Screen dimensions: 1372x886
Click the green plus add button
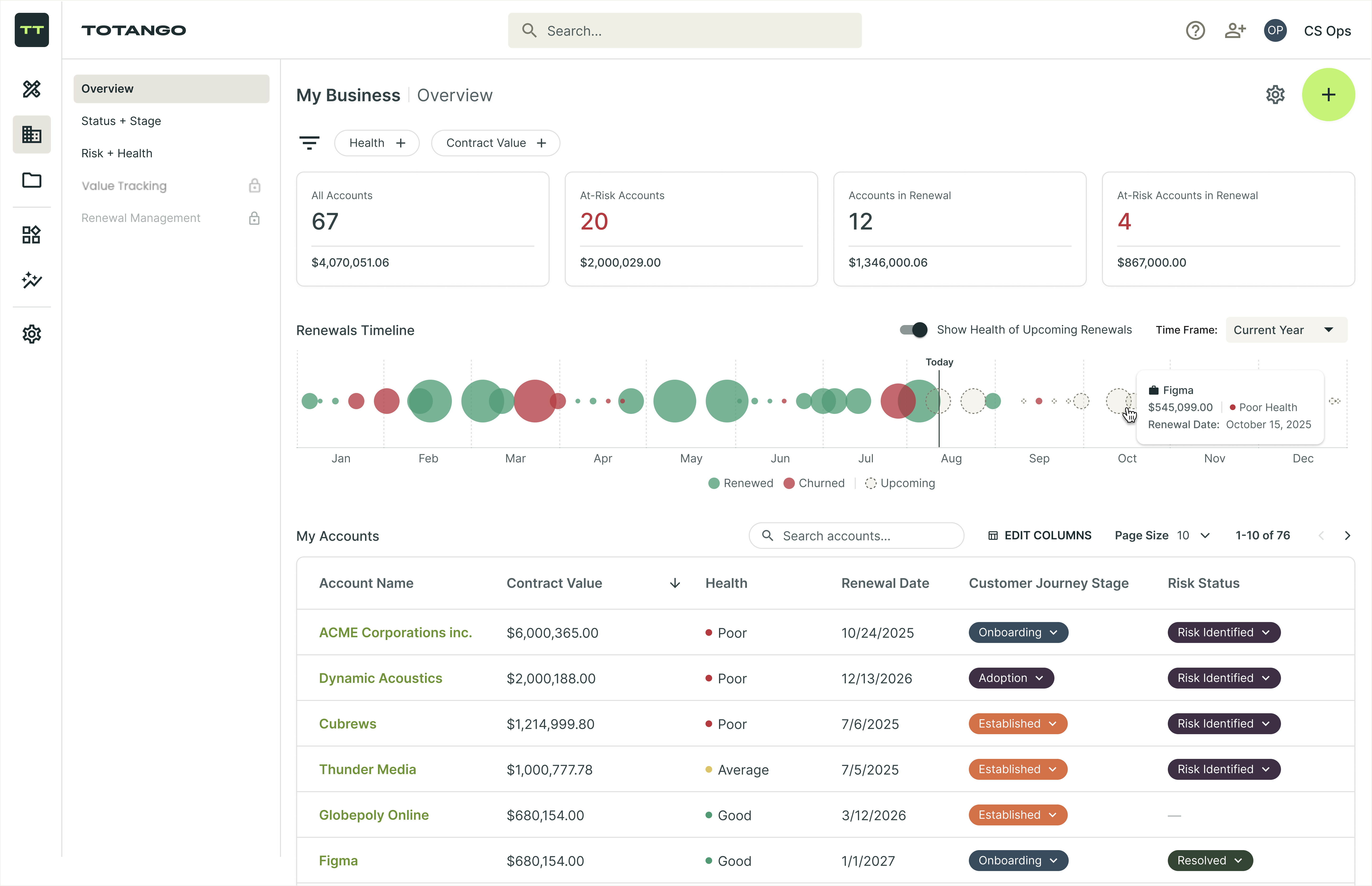(x=1328, y=95)
